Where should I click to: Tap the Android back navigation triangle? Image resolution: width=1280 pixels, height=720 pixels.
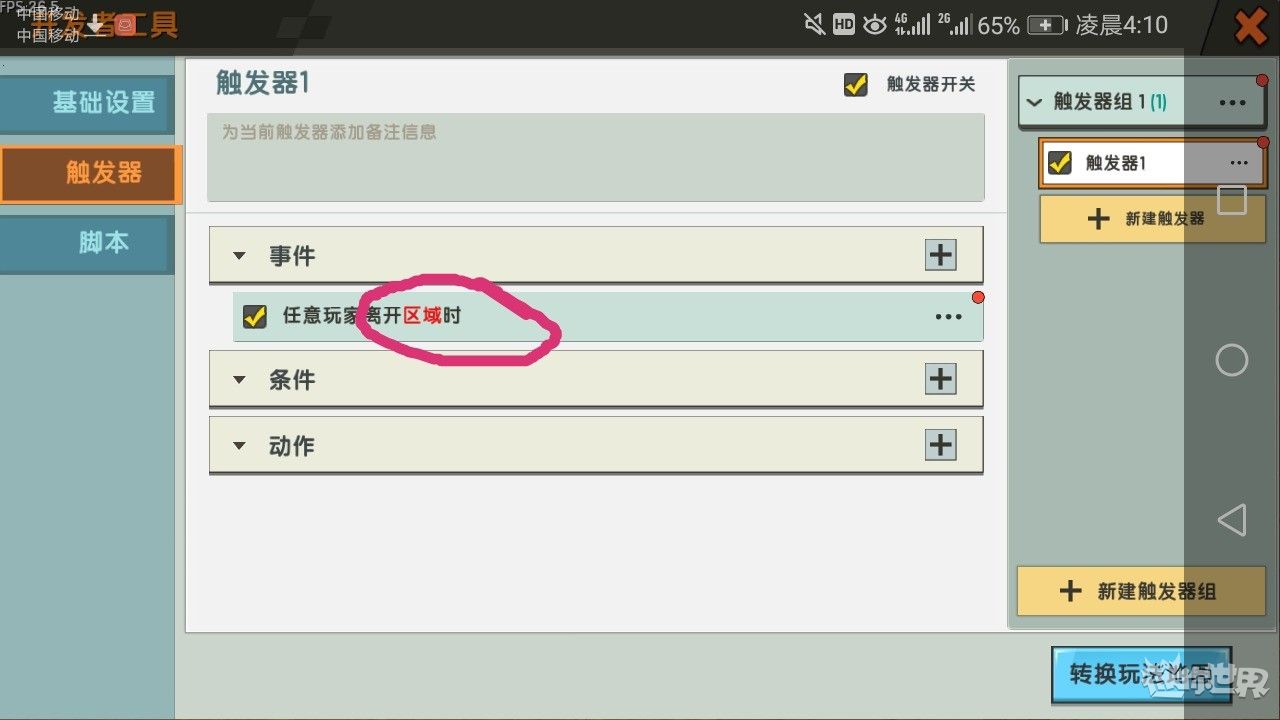coord(1232,520)
